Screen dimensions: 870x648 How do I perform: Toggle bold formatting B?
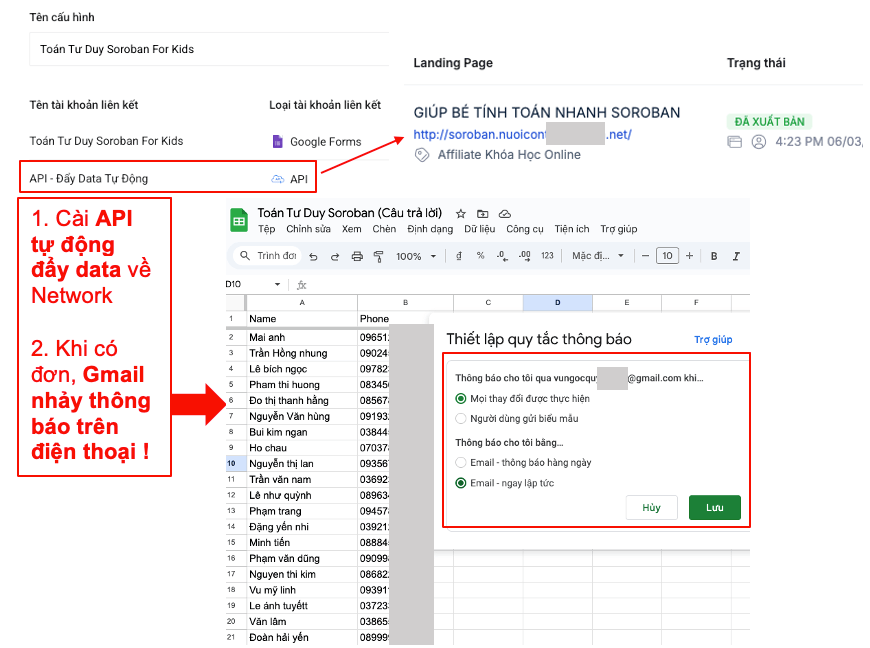tap(714, 256)
